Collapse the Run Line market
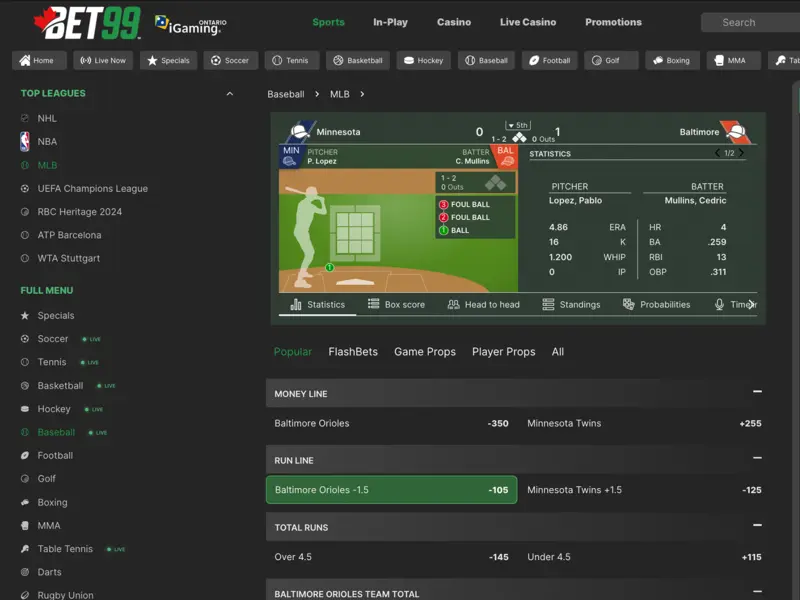Image resolution: width=800 pixels, height=600 pixels. point(757,460)
